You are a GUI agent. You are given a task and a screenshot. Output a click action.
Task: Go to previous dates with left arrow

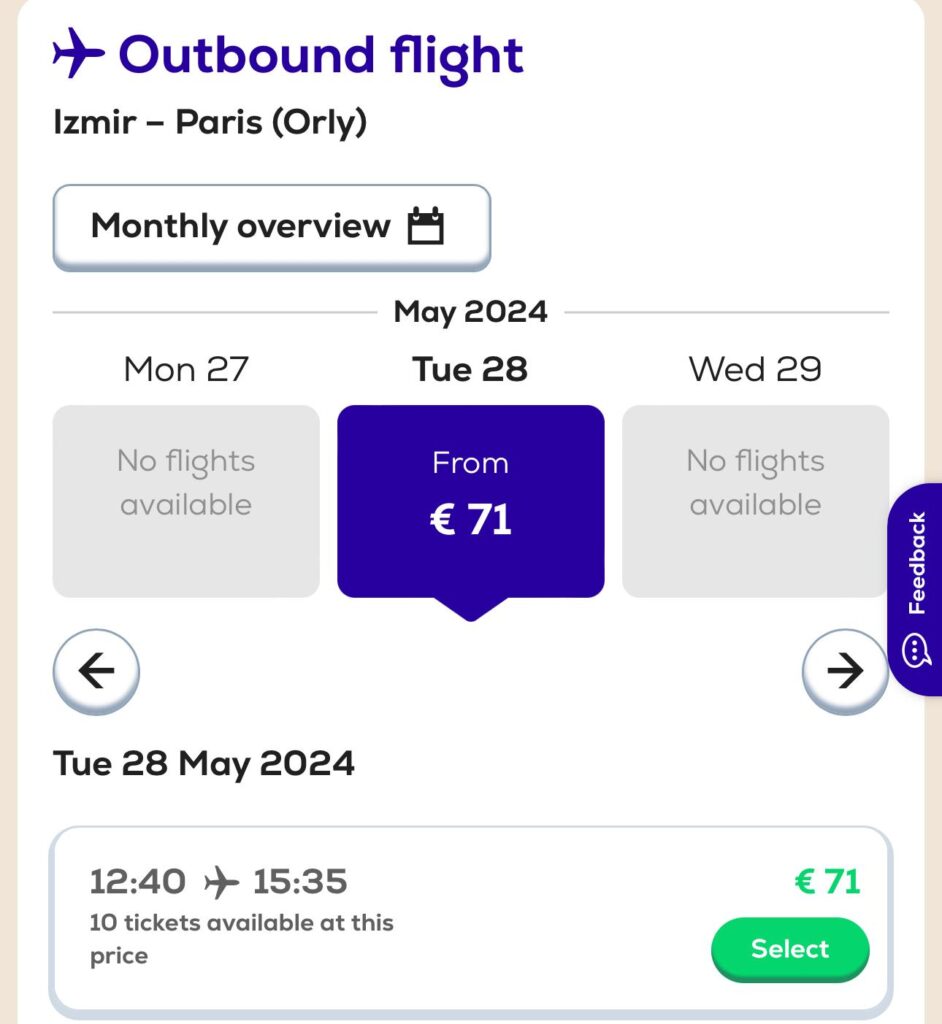tap(96, 671)
